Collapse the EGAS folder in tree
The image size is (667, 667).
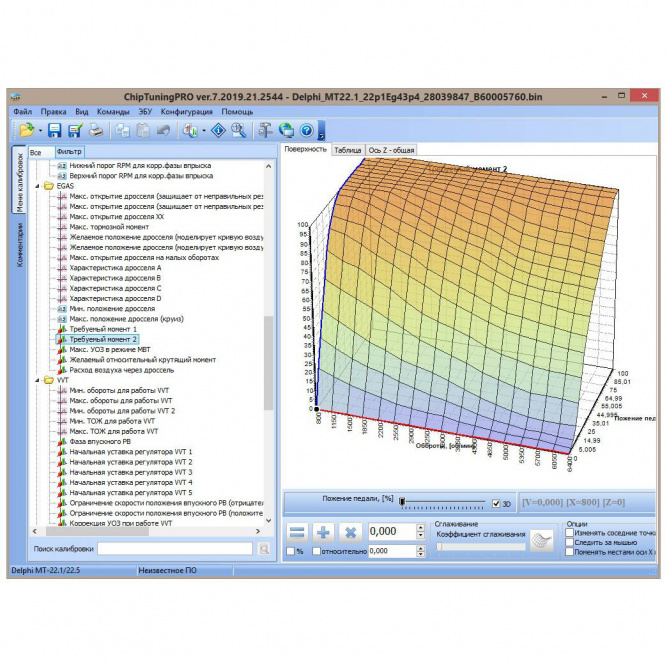tap(37, 186)
